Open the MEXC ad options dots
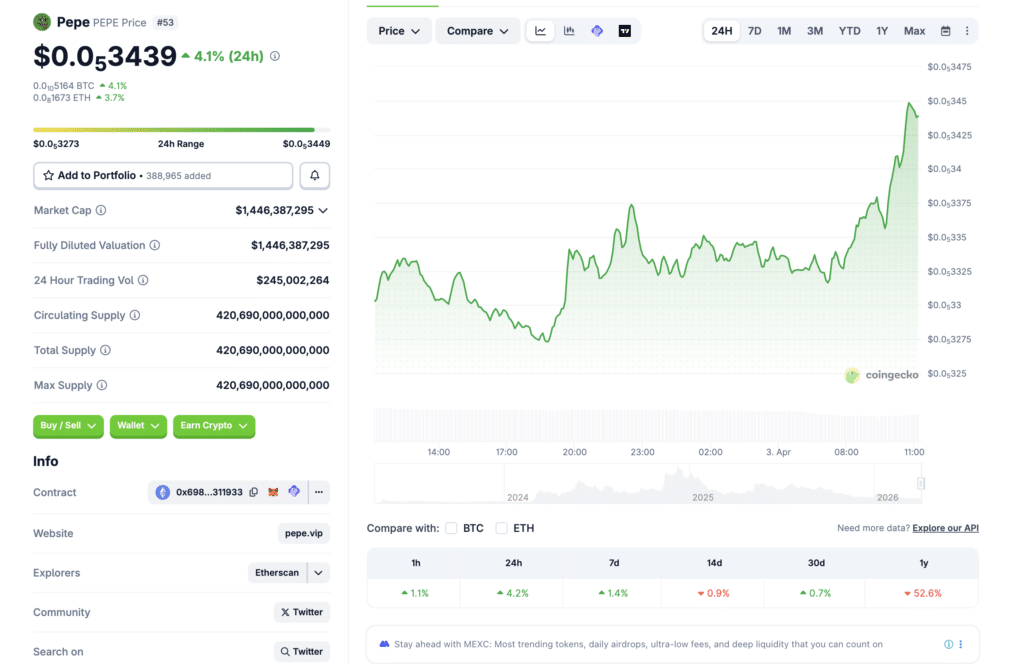 [x=961, y=644]
